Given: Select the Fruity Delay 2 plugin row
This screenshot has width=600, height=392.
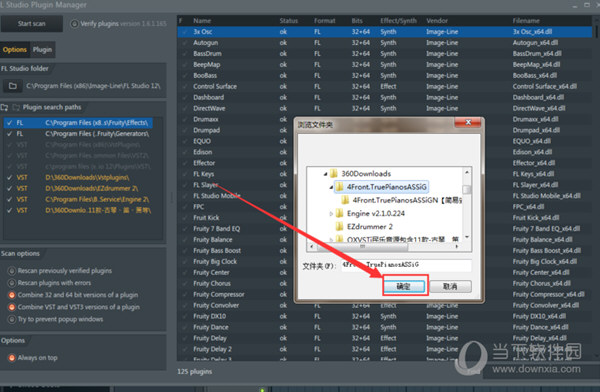Looking at the screenshot, I should pyautogui.click(x=385, y=349).
